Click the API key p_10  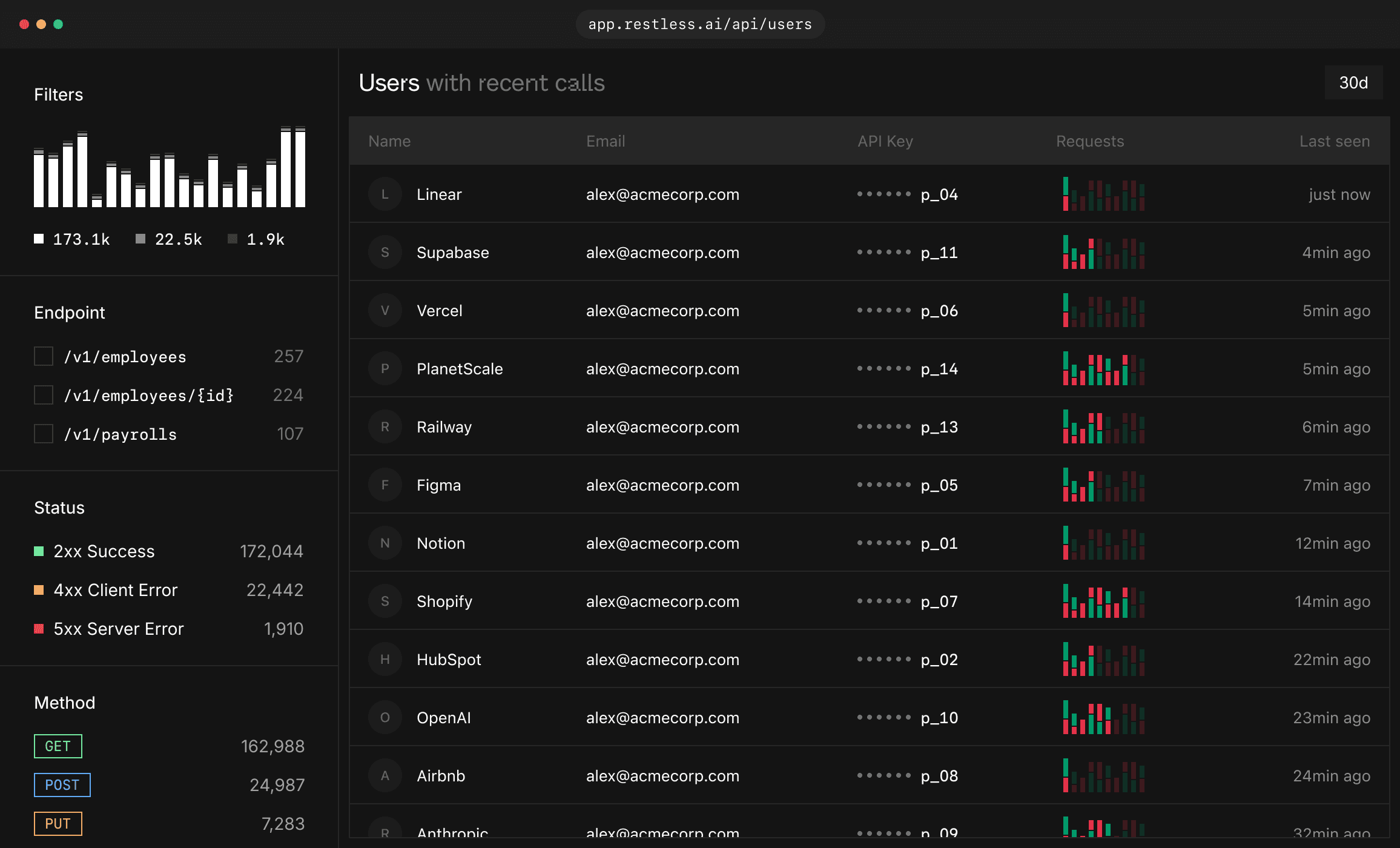[939, 718]
